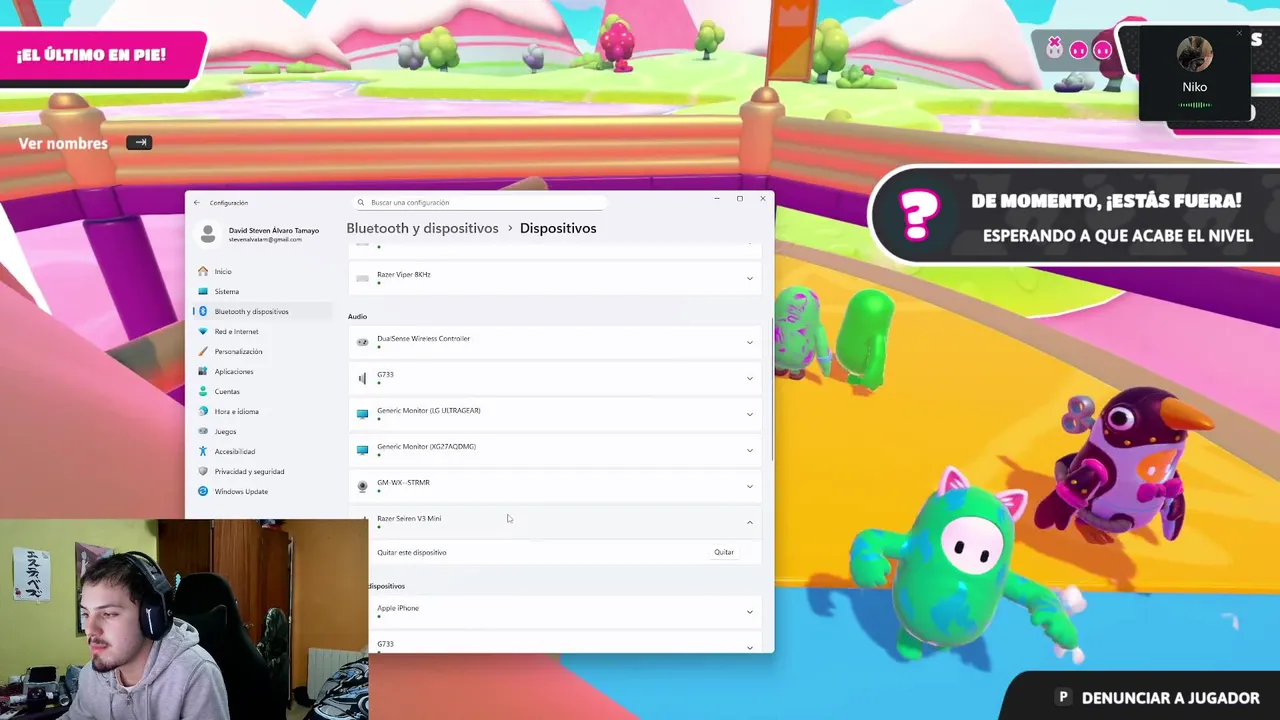
Task: Click the Juegos controller icon
Action: [x=203, y=431]
